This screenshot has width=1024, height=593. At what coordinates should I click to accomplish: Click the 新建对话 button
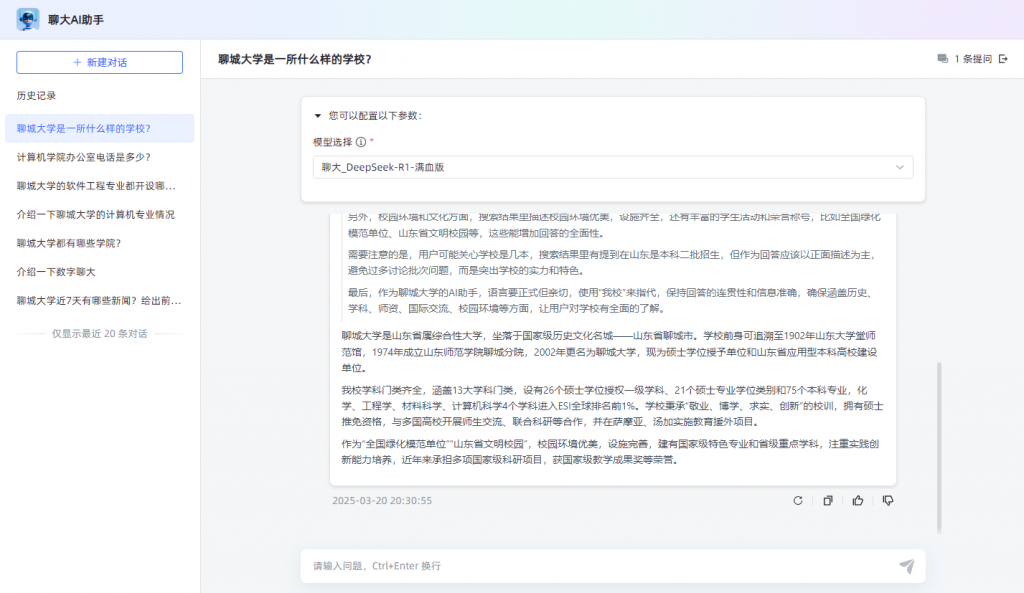tap(99, 62)
